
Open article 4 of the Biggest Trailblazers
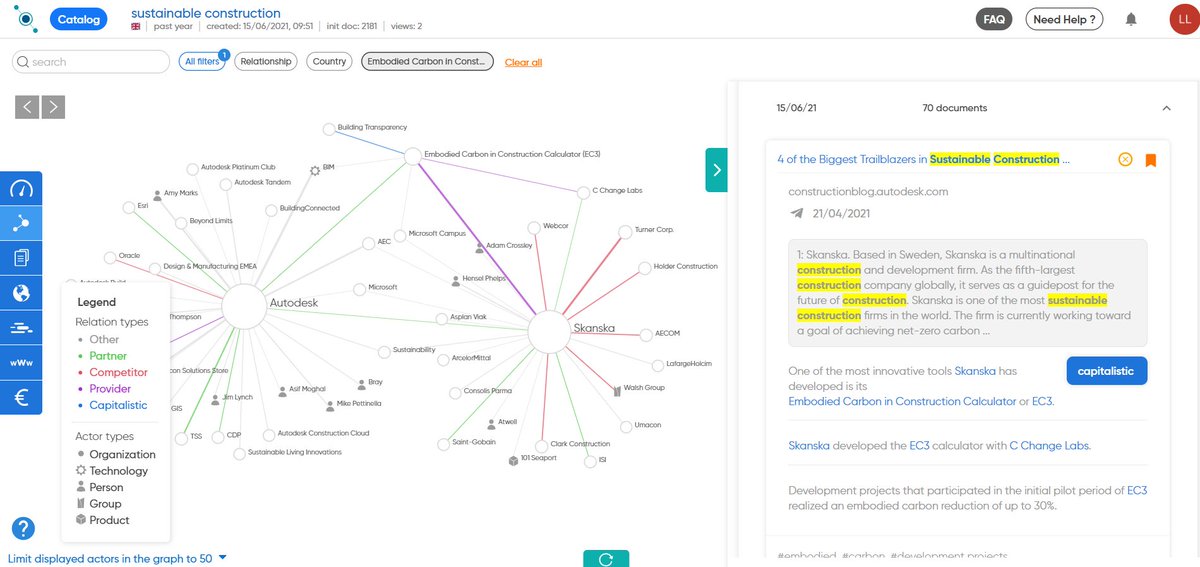tap(924, 159)
